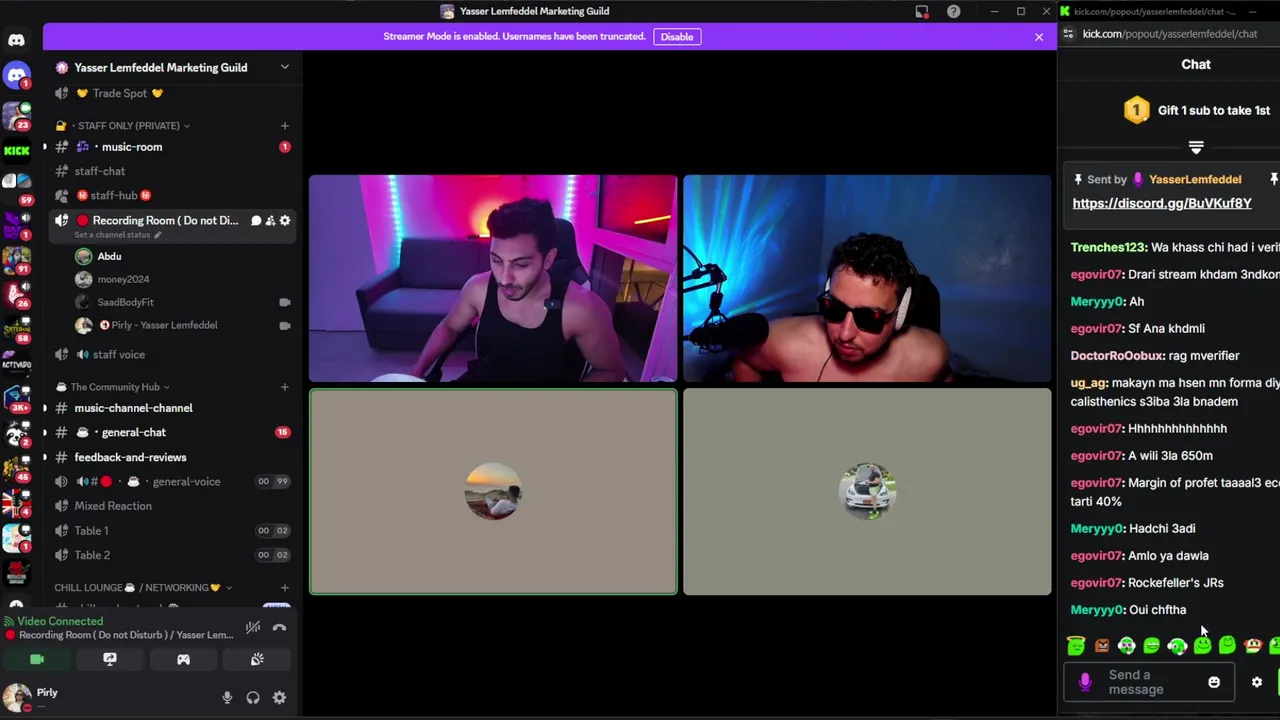Click YasserLemfeddel username in pinned message
This screenshot has height=720, width=1280.
coord(1195,179)
